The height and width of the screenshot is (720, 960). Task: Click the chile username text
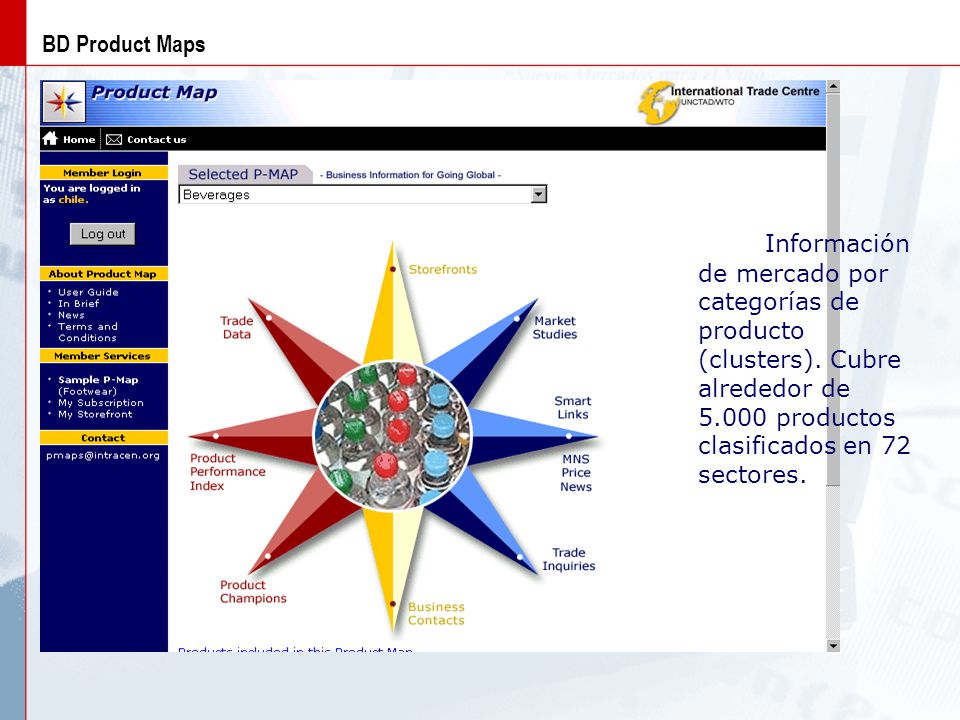coord(72,200)
